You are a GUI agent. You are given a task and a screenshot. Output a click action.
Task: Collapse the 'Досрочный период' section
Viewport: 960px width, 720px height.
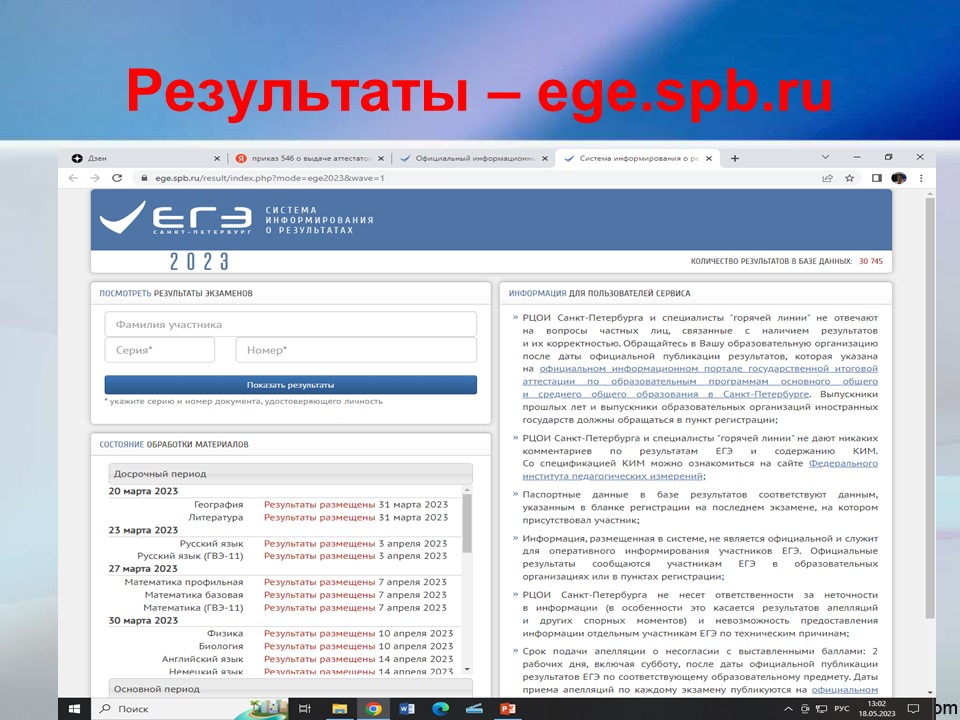[x=290, y=473]
